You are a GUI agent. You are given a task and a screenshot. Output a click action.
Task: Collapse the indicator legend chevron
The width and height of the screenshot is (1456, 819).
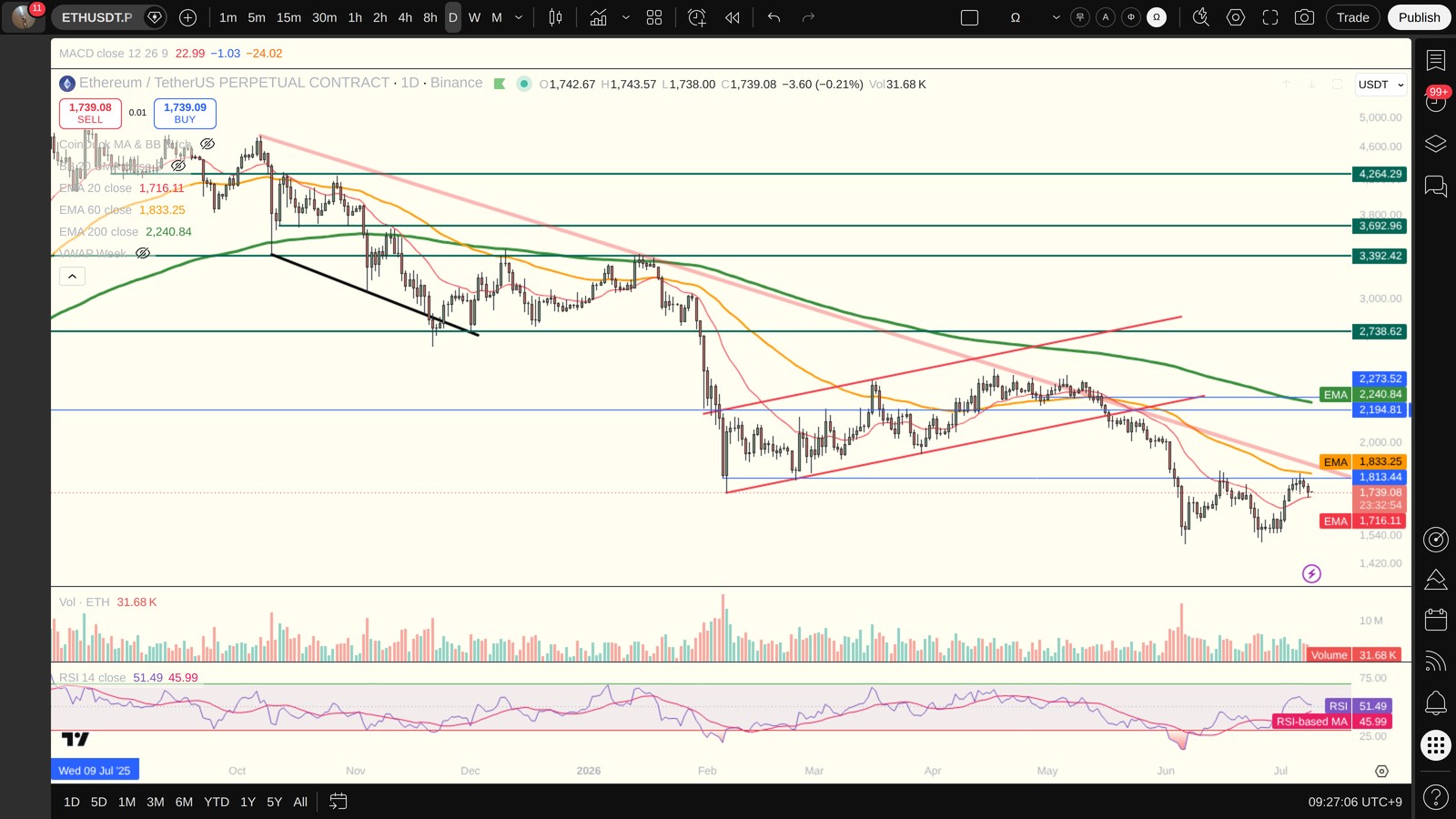point(72,276)
